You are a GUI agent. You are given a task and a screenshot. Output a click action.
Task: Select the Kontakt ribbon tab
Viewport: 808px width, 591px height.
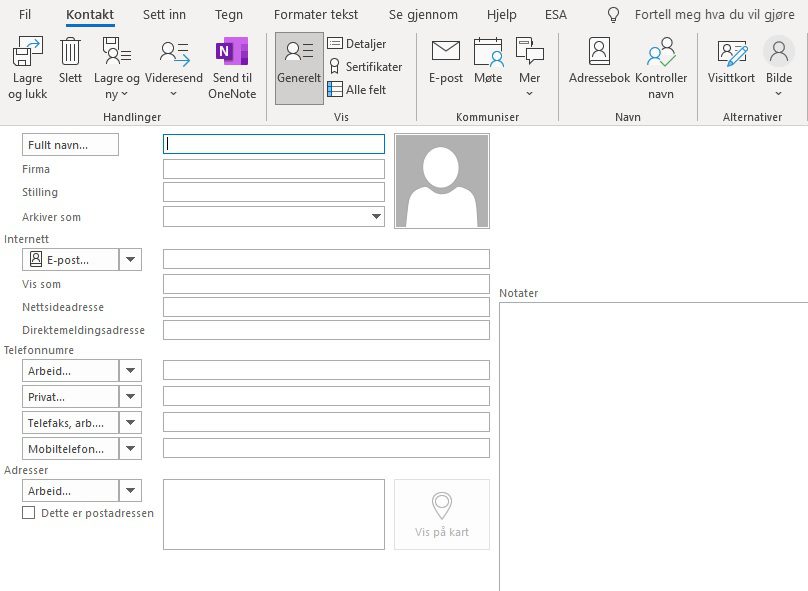tap(90, 14)
